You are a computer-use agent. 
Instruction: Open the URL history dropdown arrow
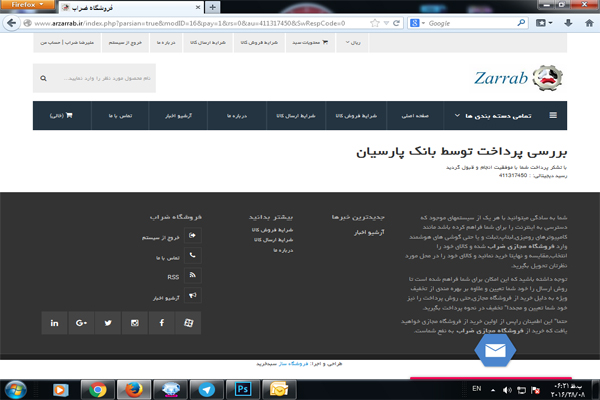(x=386, y=23)
